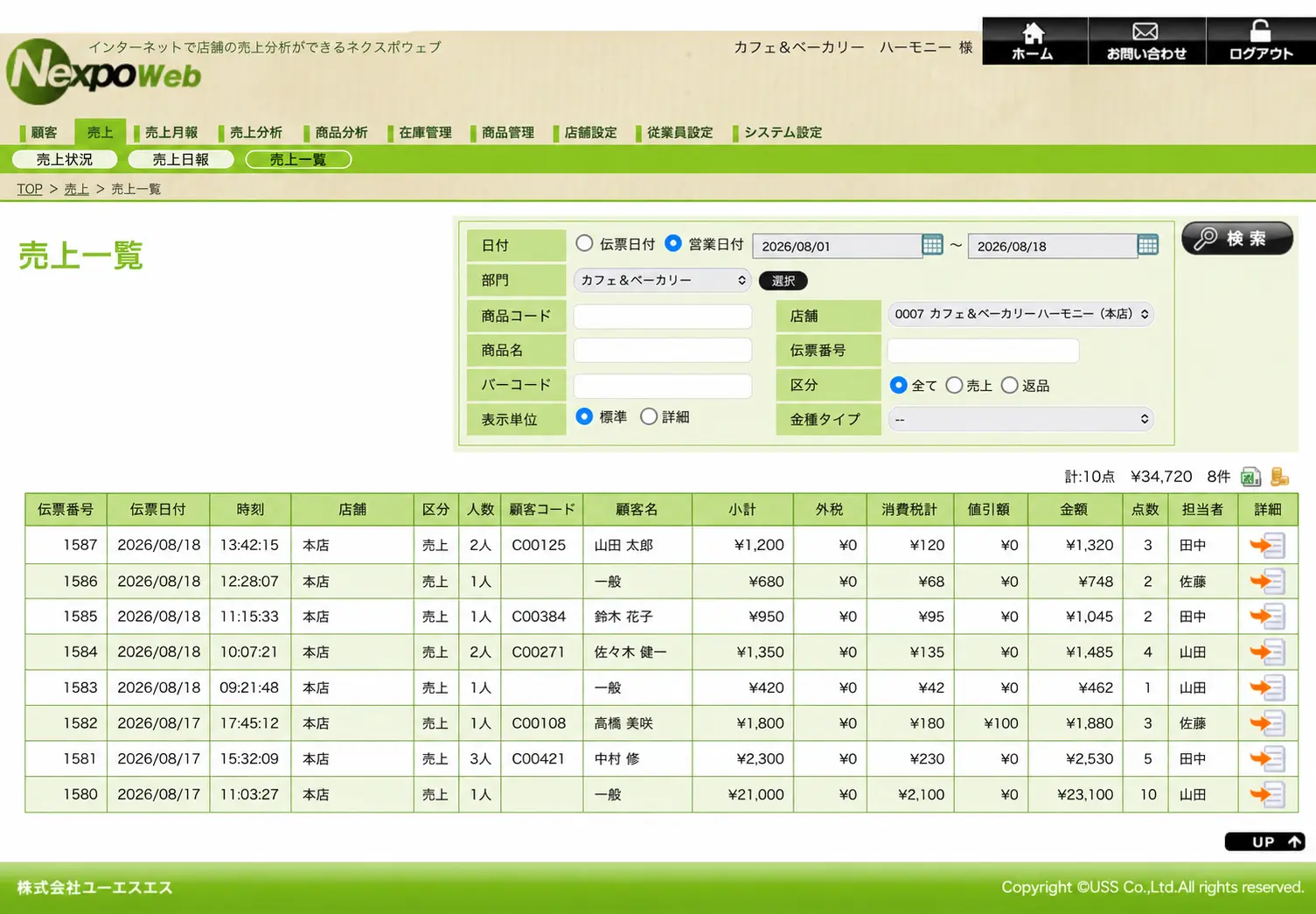This screenshot has width=1316, height=914.
Task: Export the list with Excel icon
Action: (x=1250, y=477)
